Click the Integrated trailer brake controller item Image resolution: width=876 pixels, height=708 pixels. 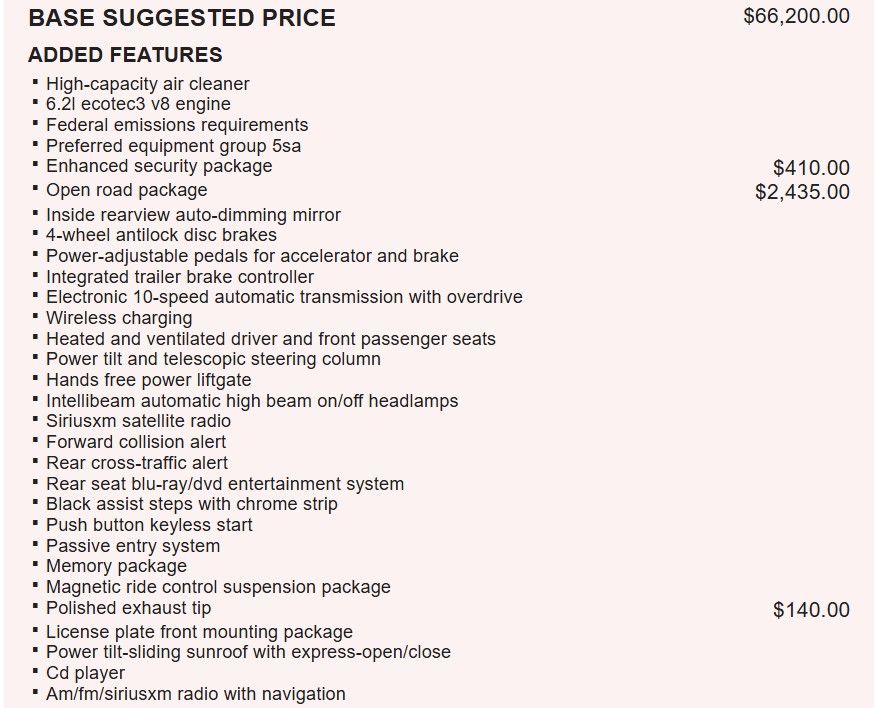pos(179,277)
